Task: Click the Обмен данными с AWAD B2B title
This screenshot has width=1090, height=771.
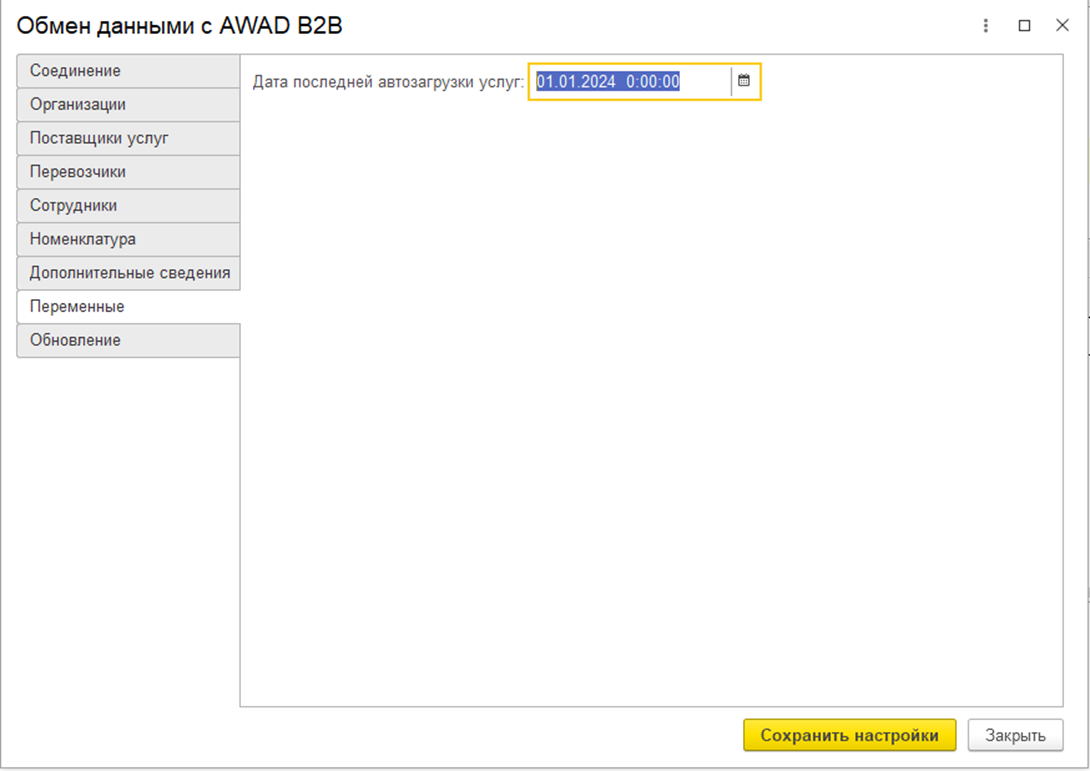Action: tap(179, 26)
